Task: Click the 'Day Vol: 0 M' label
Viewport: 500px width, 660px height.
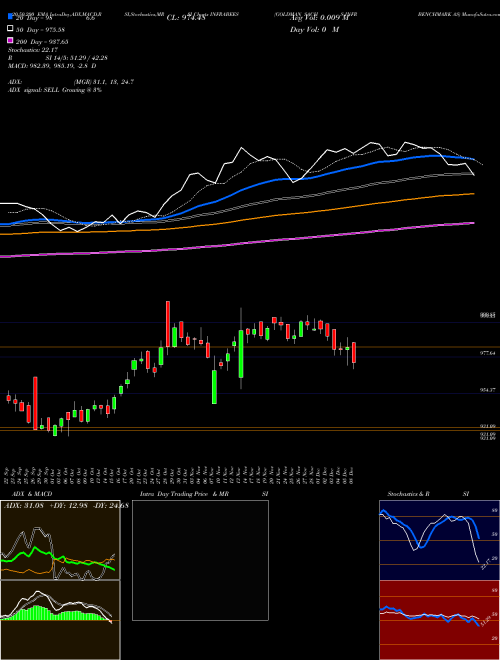Action: pos(314,30)
